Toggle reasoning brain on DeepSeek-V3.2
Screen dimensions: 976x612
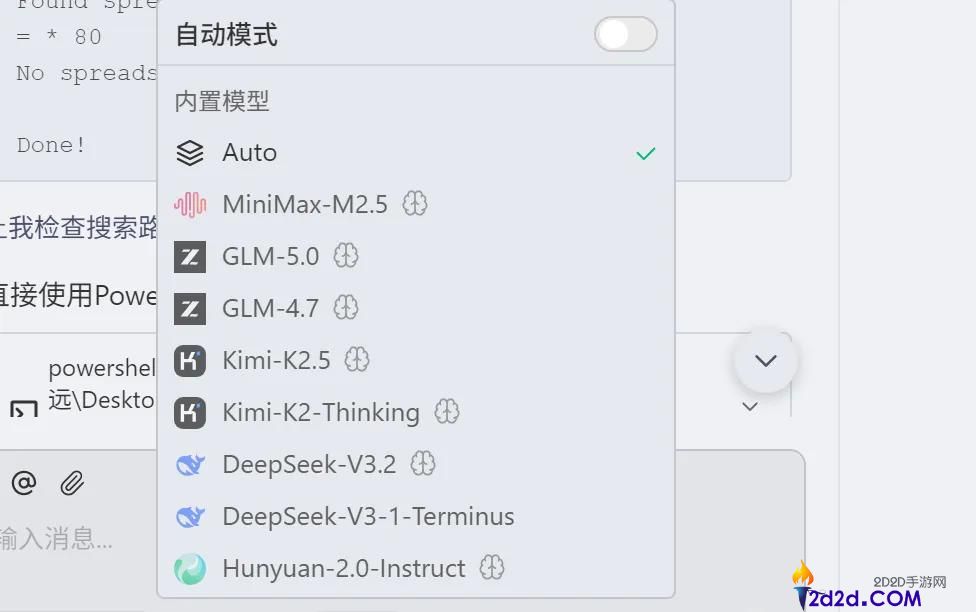click(423, 464)
